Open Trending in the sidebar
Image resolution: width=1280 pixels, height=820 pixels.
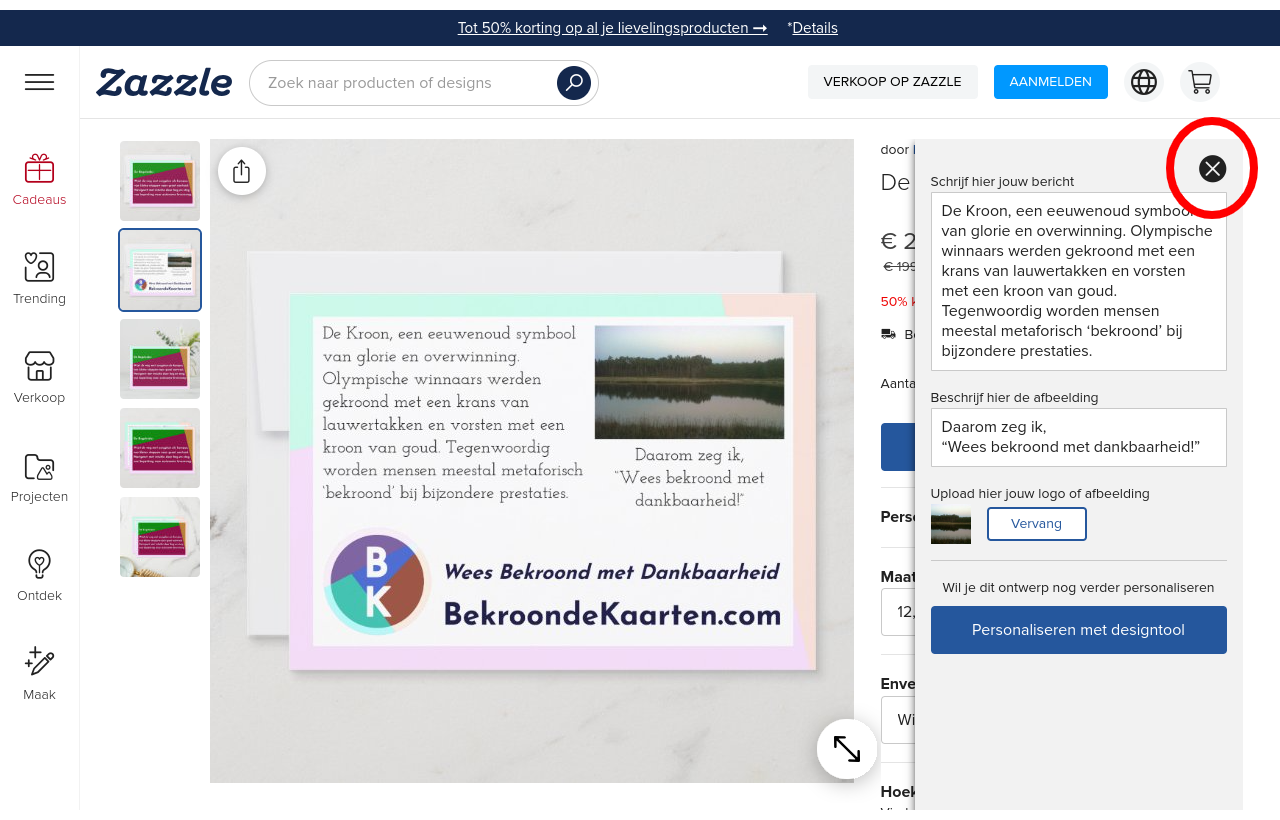(39, 279)
